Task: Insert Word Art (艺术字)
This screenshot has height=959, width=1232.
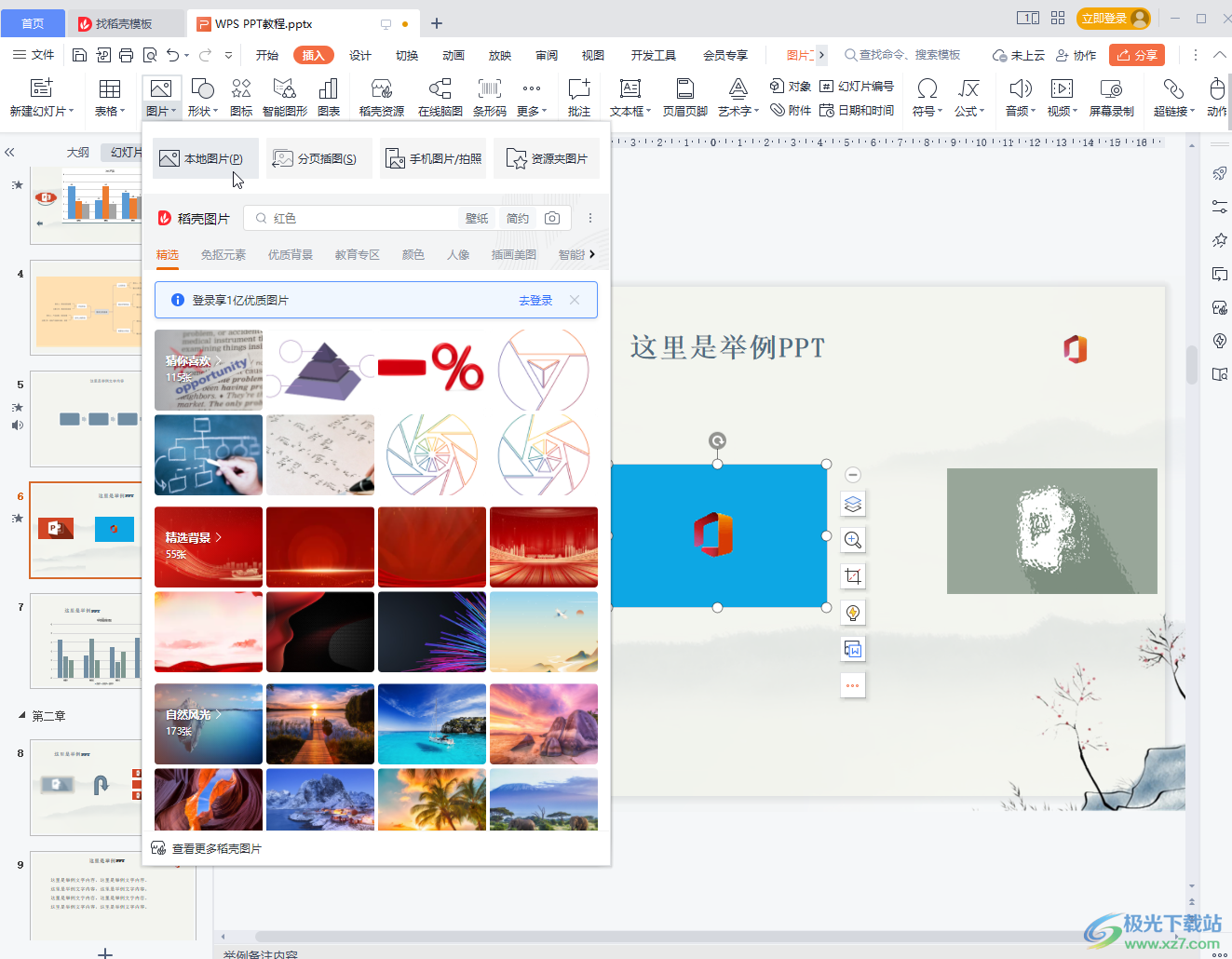Action: pyautogui.click(x=738, y=97)
